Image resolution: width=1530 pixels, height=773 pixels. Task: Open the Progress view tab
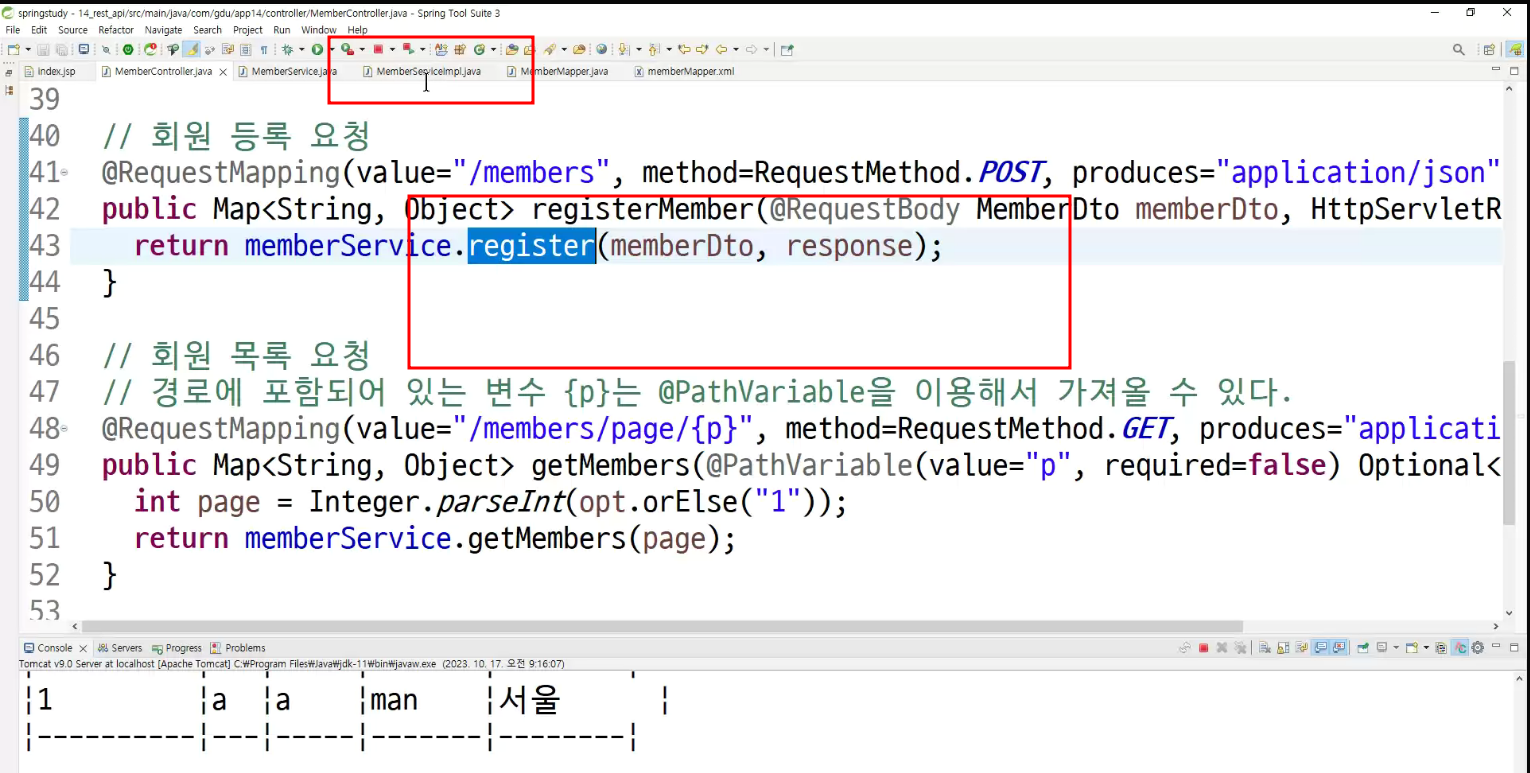point(177,648)
